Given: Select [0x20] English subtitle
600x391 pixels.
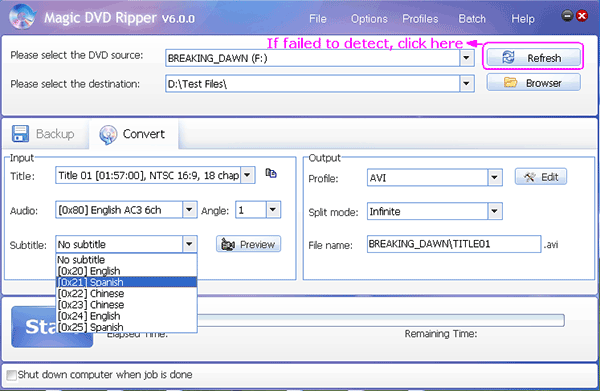Looking at the screenshot, I should pos(126,271).
